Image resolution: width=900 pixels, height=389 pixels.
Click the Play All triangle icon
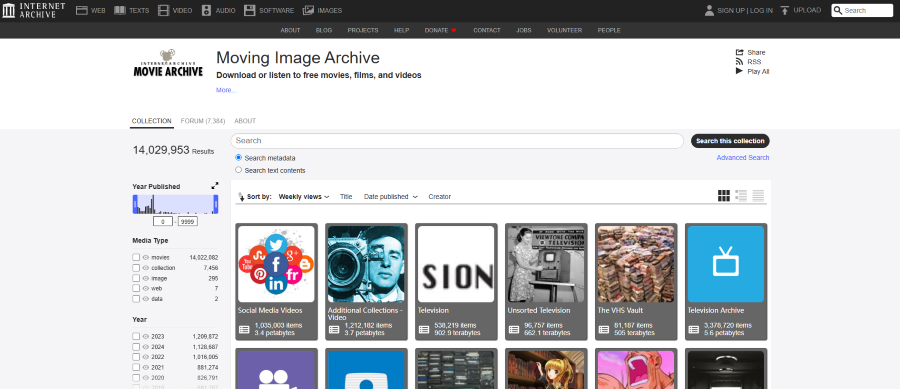739,71
